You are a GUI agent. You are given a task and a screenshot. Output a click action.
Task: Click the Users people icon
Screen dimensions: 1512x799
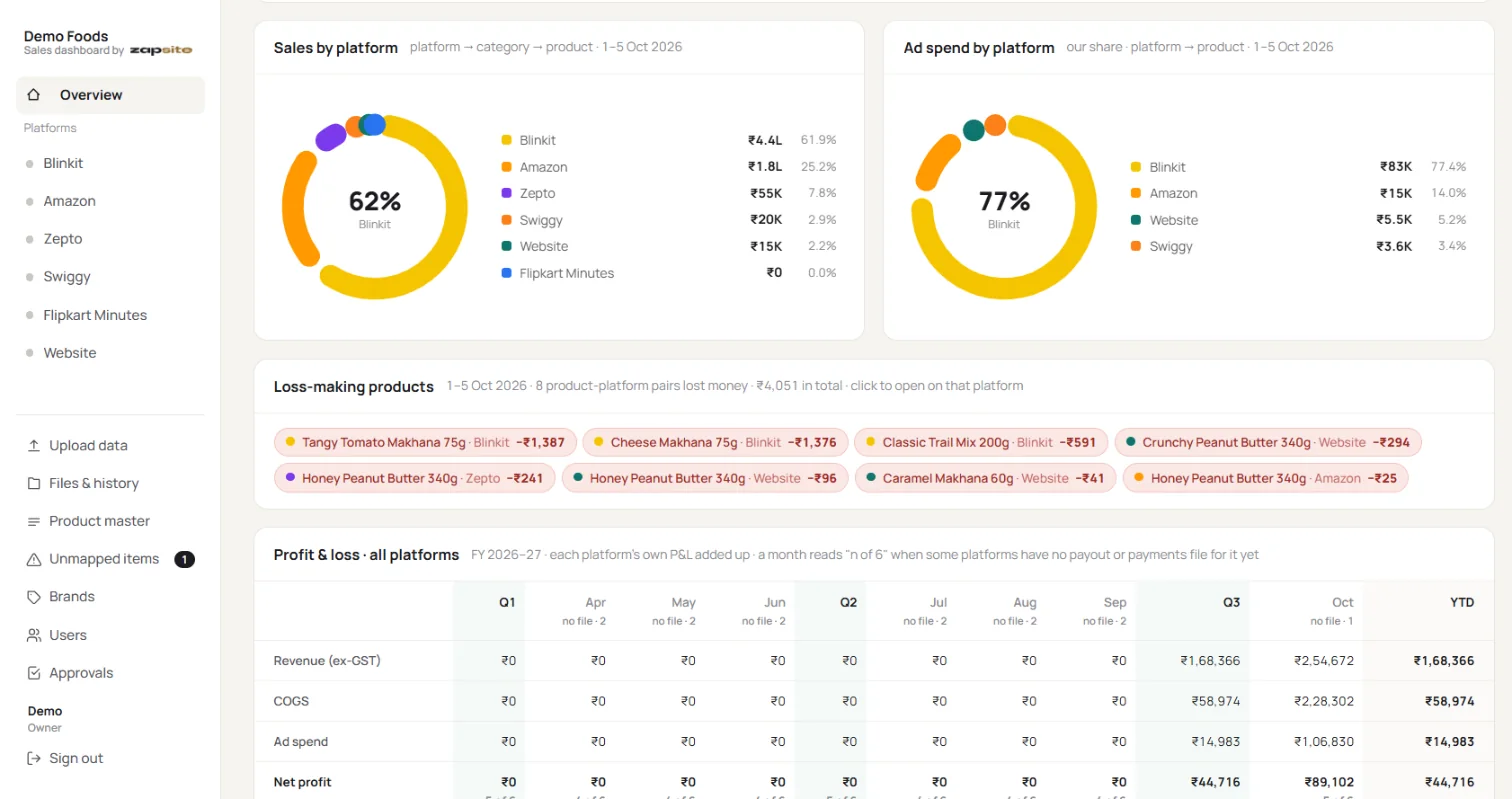(x=34, y=636)
